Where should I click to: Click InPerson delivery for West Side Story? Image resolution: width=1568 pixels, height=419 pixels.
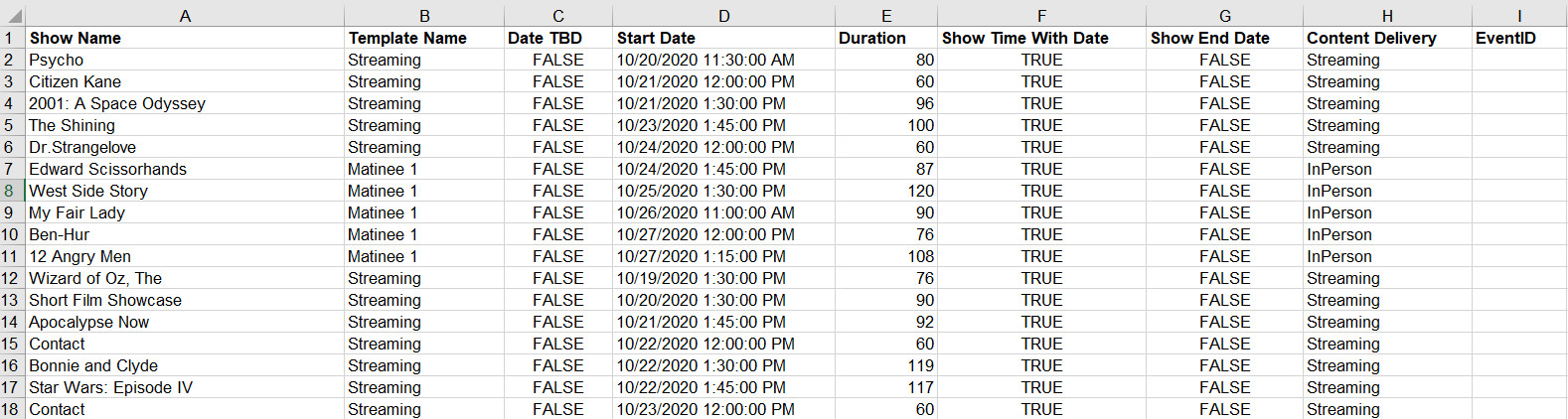(1387, 191)
